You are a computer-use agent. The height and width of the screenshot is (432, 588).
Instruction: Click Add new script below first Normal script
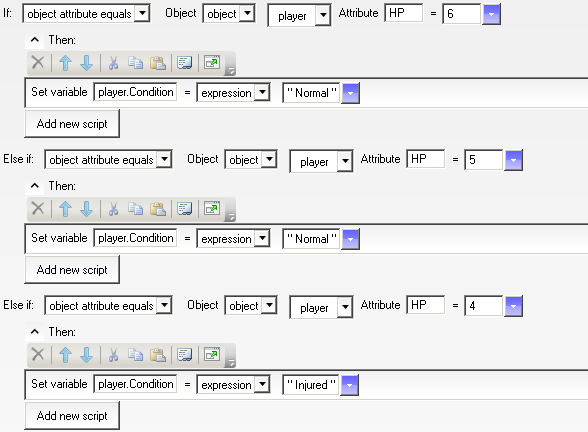click(72, 124)
